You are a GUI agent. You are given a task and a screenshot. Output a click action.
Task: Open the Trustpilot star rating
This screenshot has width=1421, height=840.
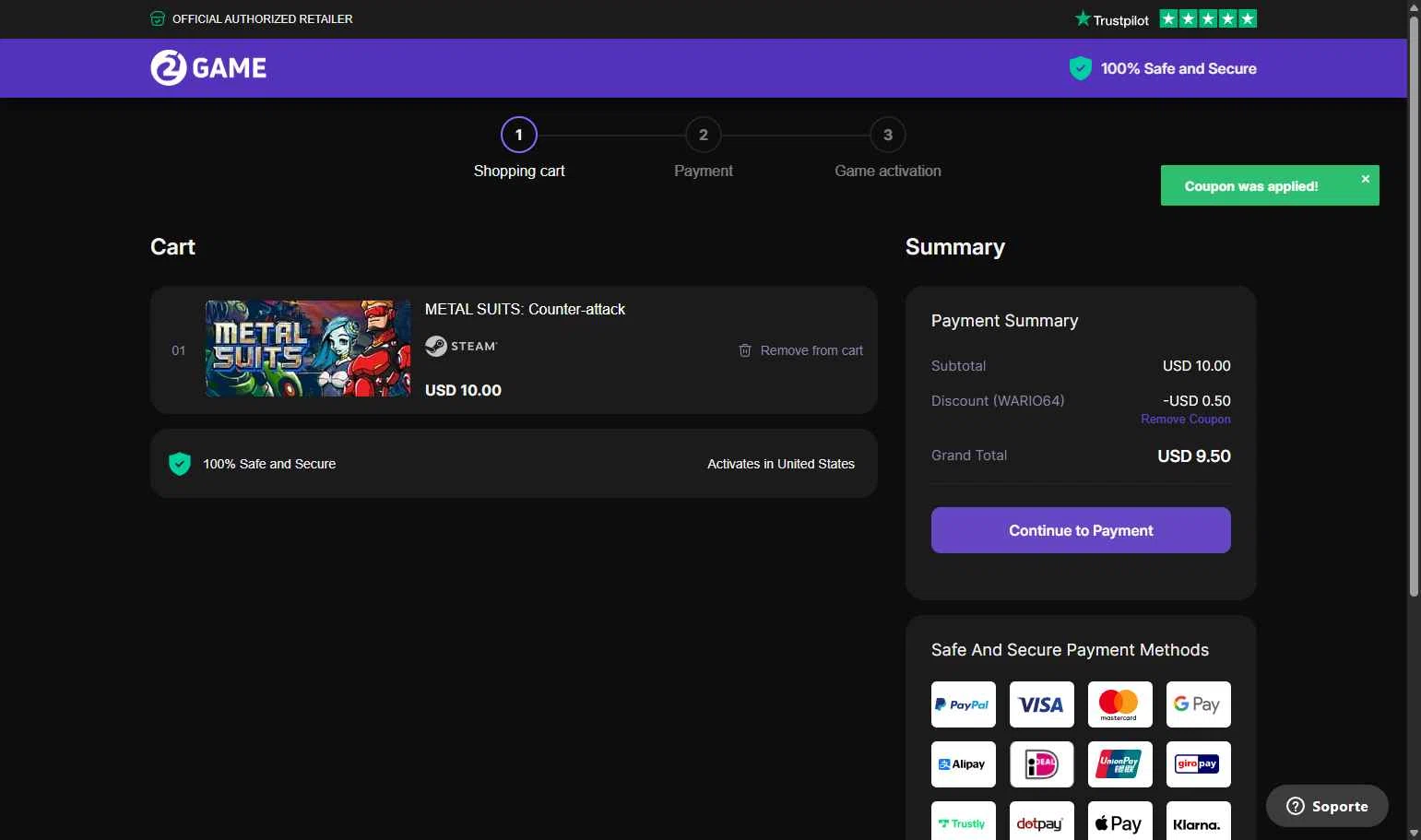1208,18
